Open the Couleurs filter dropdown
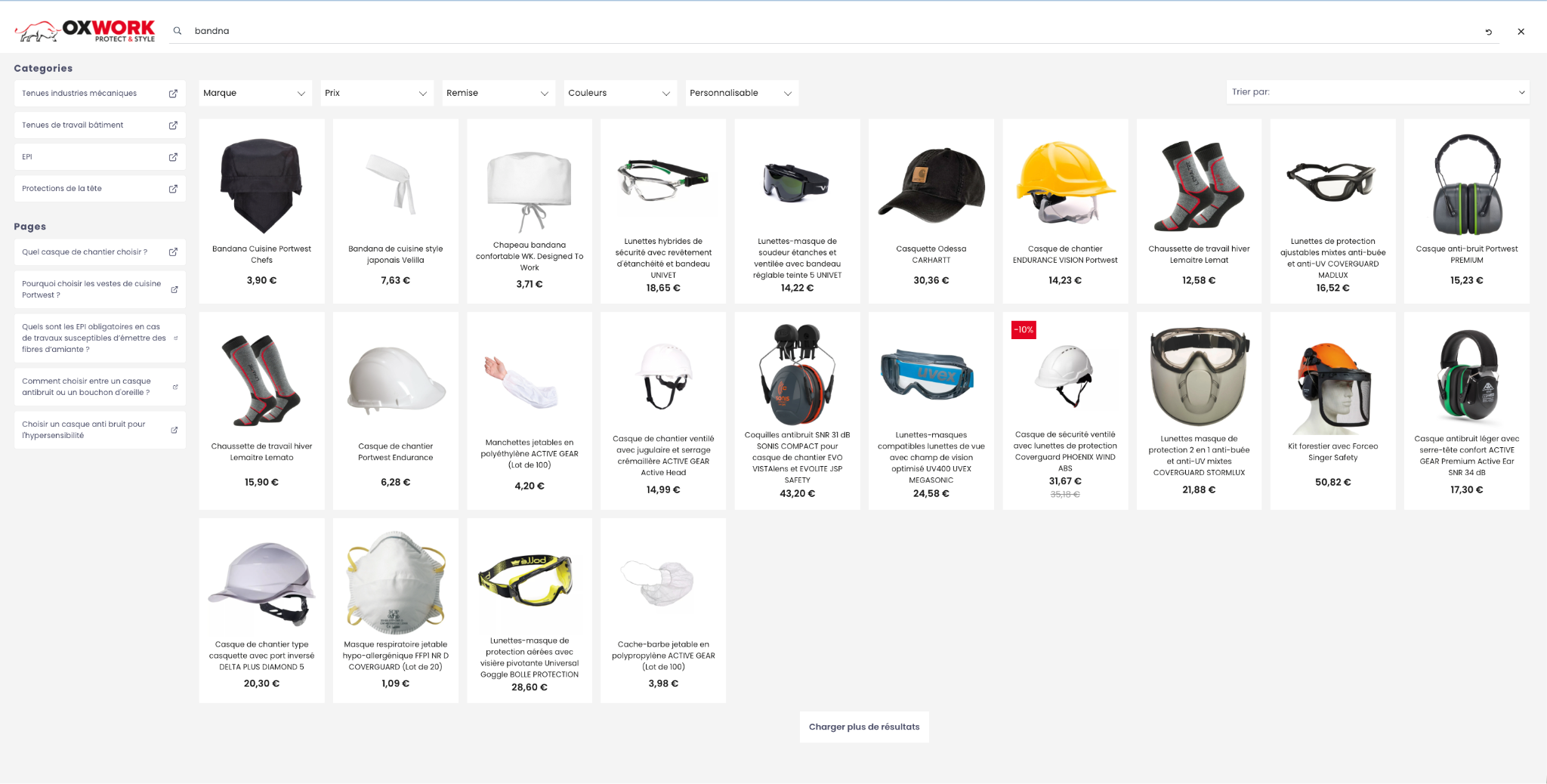The image size is (1547, 784). click(x=620, y=93)
